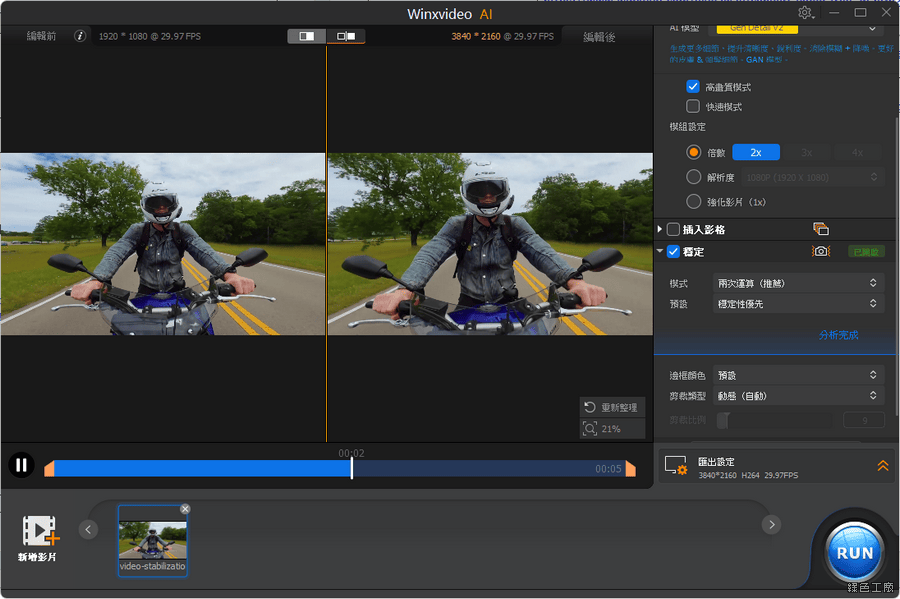Click the timeline playhead position marker
This screenshot has height=599, width=900.
click(351, 467)
